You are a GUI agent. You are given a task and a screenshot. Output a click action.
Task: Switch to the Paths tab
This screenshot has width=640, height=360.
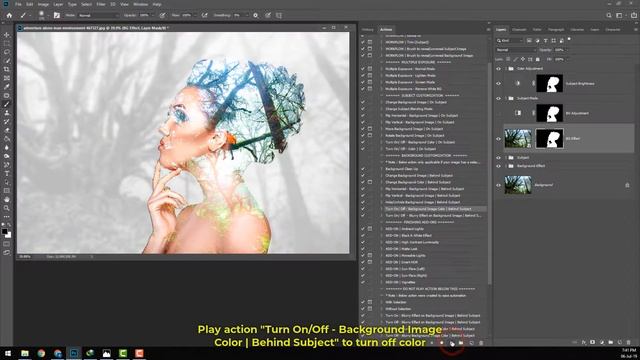tap(537, 29)
